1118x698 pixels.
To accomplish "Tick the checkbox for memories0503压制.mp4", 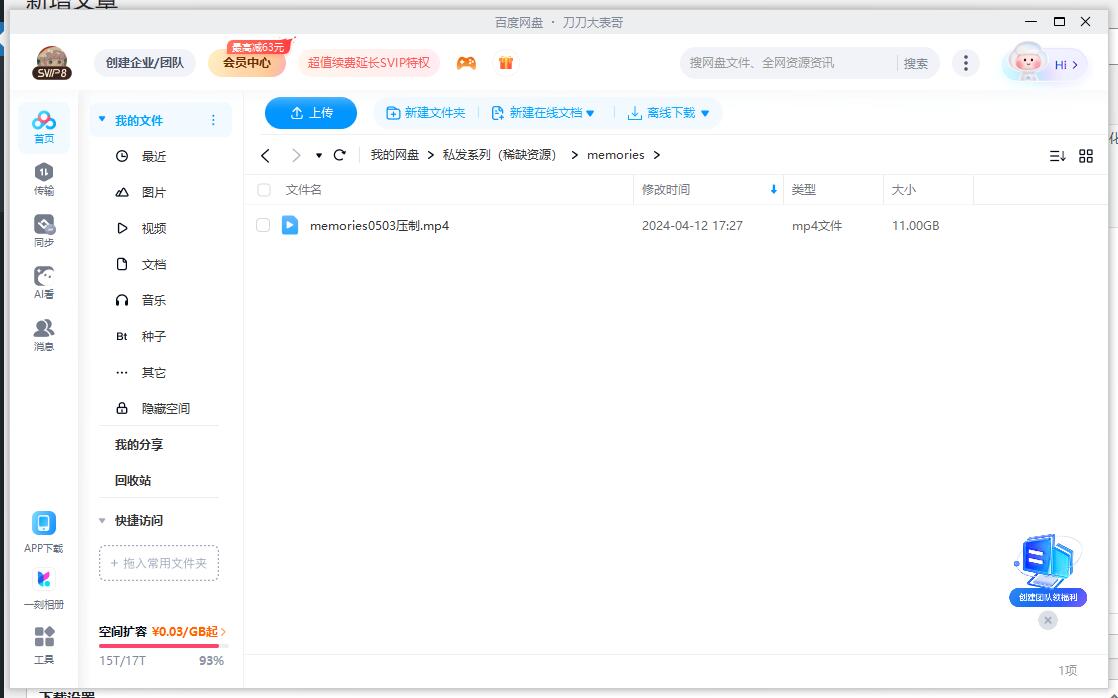I will coord(263,225).
